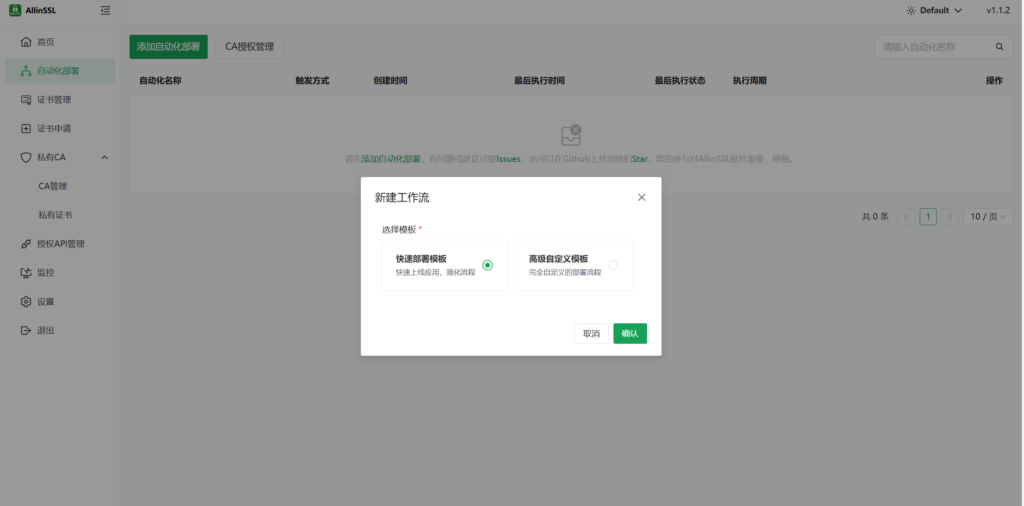Click the AllinSSL logo icon

pos(14,10)
